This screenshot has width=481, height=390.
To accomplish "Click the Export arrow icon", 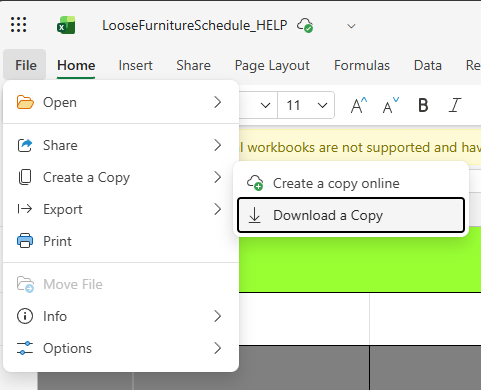I will pyautogui.click(x=25, y=209).
